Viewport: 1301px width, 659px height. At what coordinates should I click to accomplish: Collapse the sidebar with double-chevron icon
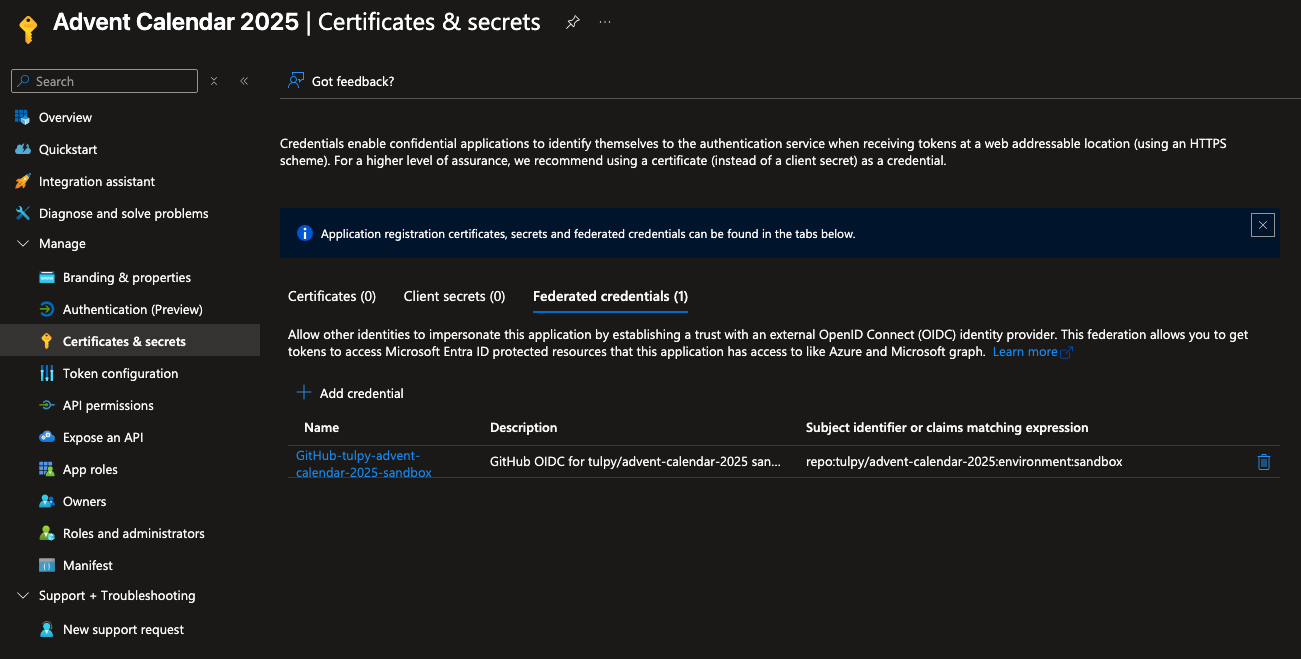coord(244,81)
